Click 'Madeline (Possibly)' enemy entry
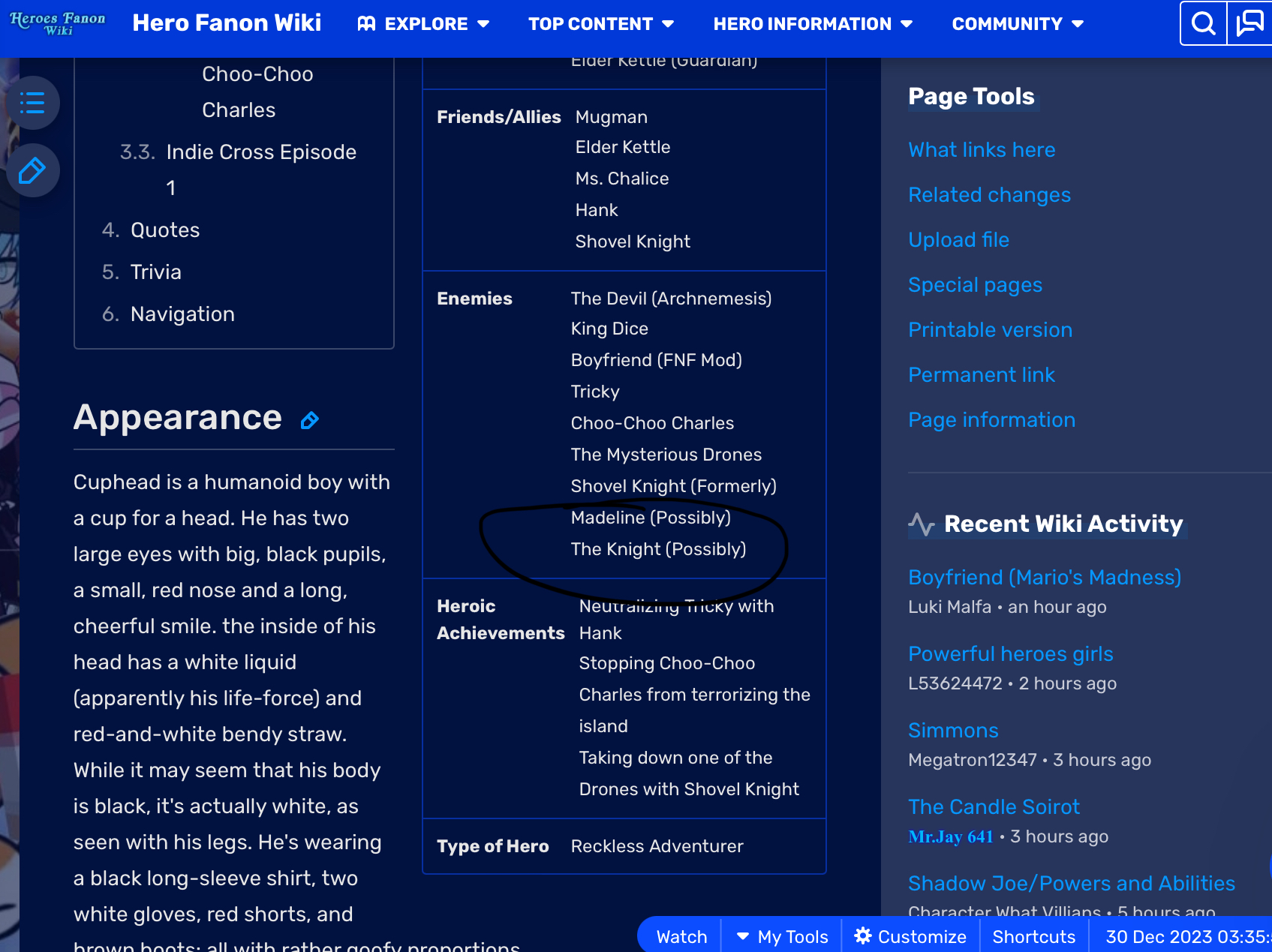Screen dimensions: 1272x952 [651, 518]
